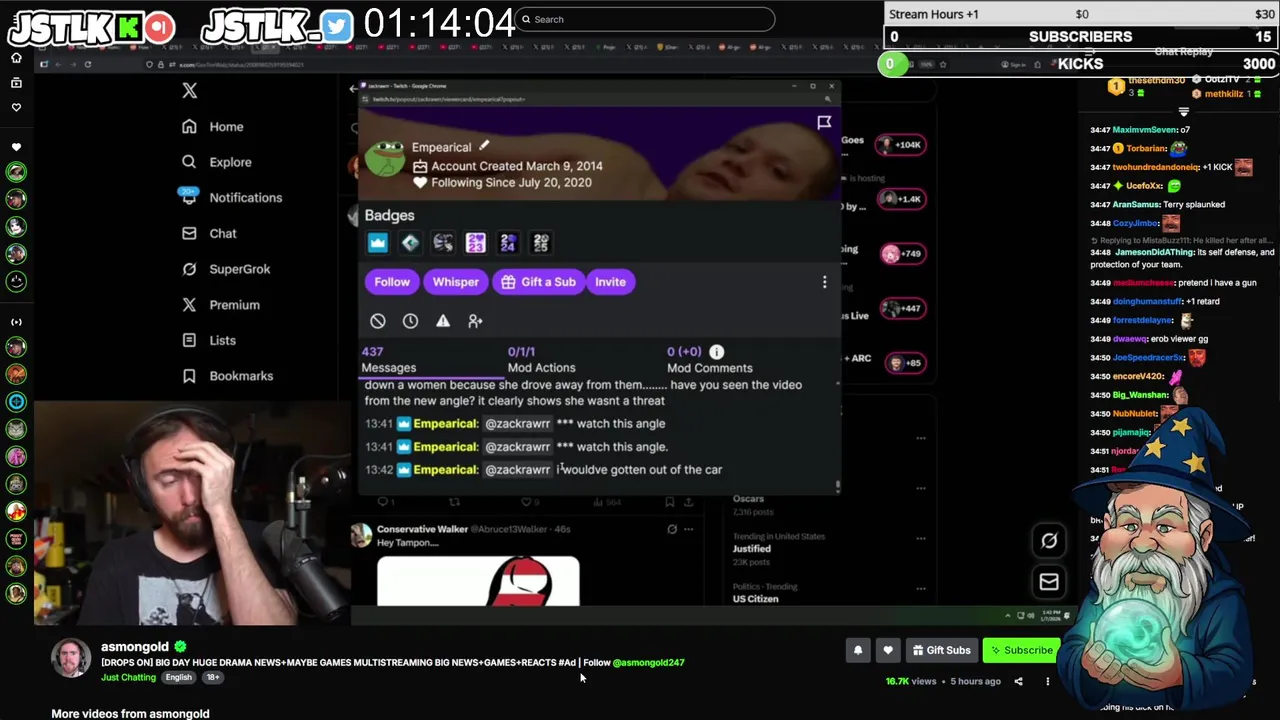Viewport: 1280px width, 720px height.
Task: Click the Invite button on viewer card
Action: (x=610, y=282)
